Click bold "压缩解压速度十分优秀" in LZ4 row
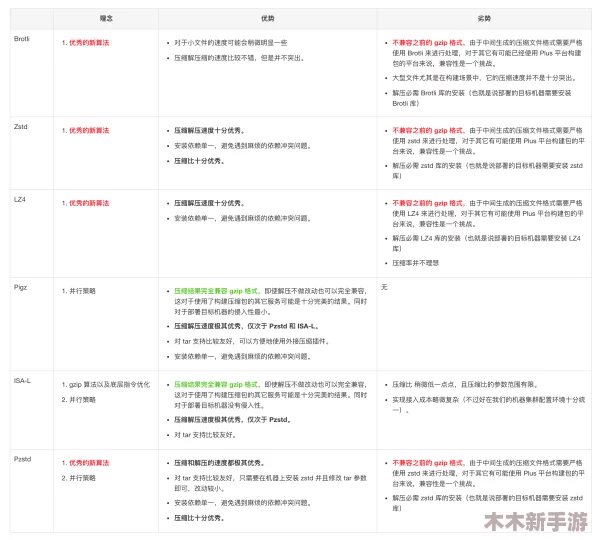This screenshot has height=540, width=594. 209,203
